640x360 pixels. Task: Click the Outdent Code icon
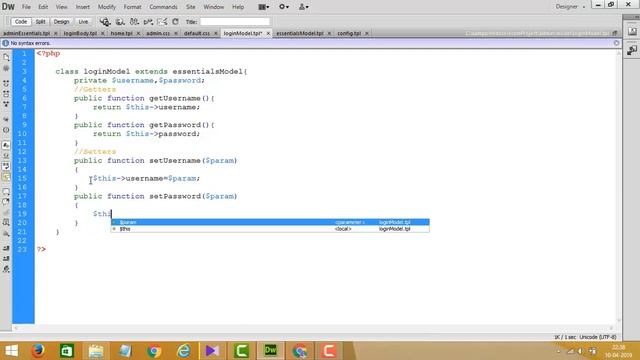(x=6, y=258)
